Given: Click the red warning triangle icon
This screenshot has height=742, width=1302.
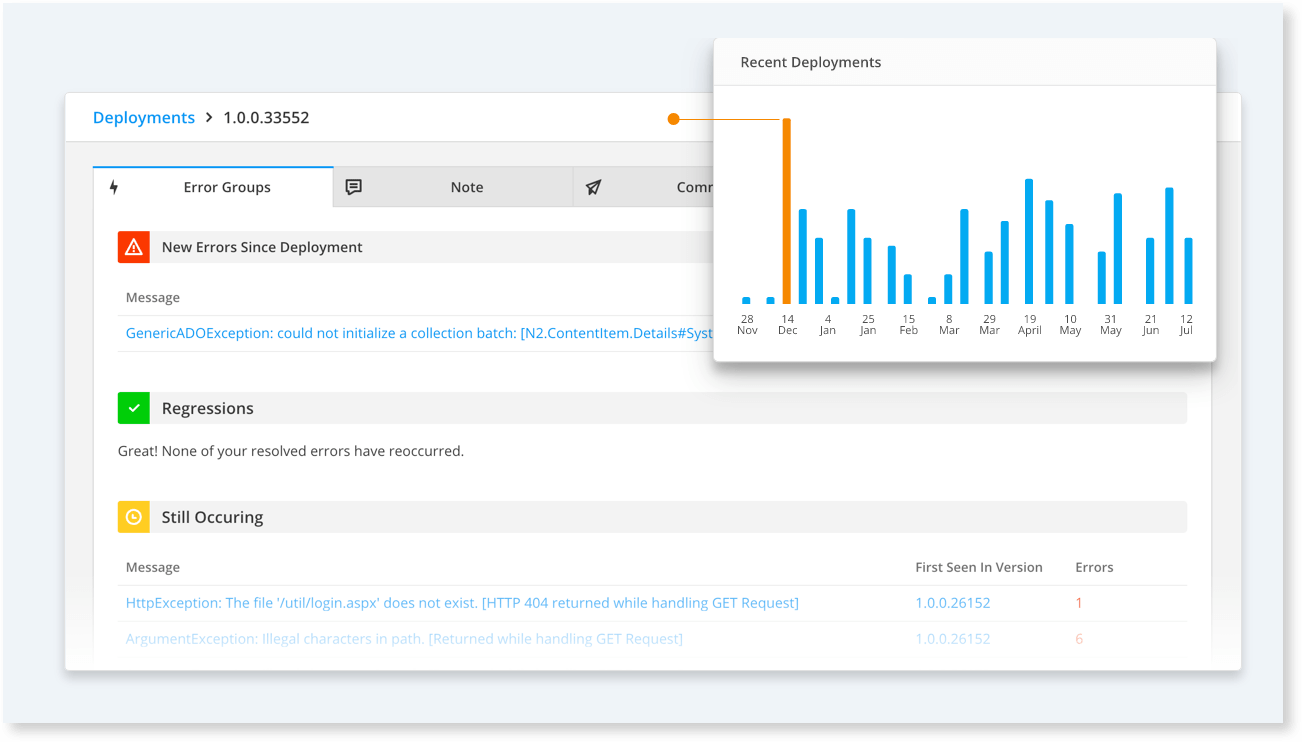Looking at the screenshot, I should click(134, 247).
